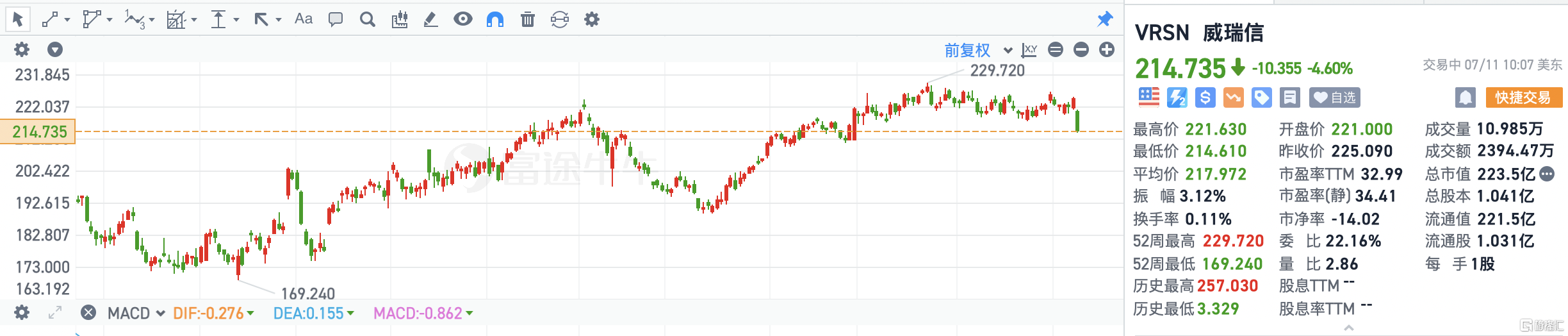Screen dimensions: 1568x336
Task: Click the 交易中 07/11 10:07 美东 status
Action: pyautogui.click(x=1492, y=65)
